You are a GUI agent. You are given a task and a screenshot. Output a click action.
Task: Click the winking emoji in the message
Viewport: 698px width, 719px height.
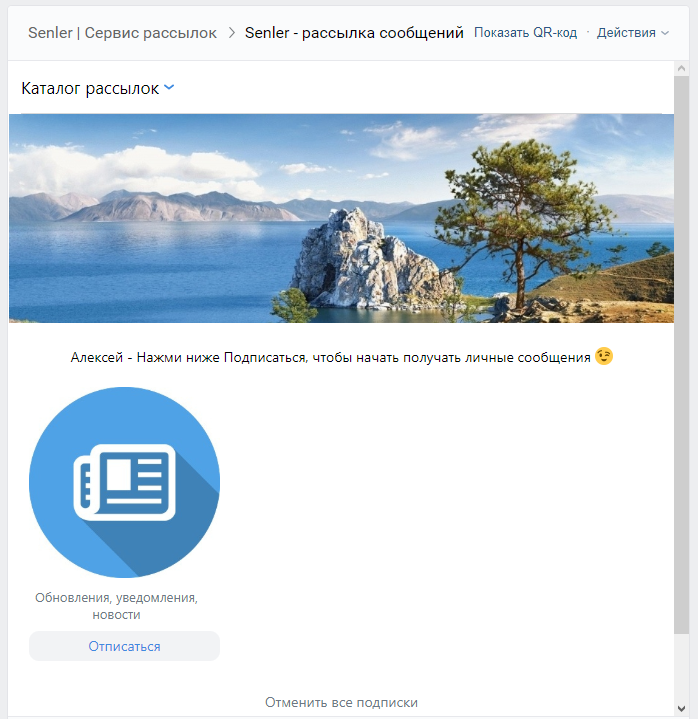[x=603, y=356]
